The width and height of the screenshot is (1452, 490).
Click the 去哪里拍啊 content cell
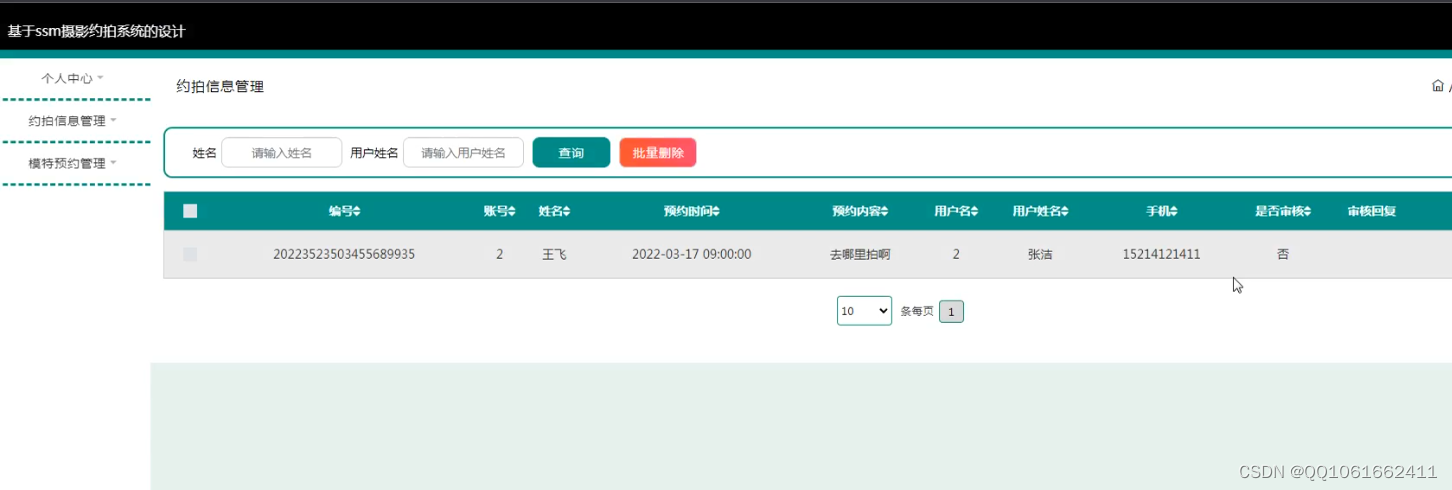[860, 255]
